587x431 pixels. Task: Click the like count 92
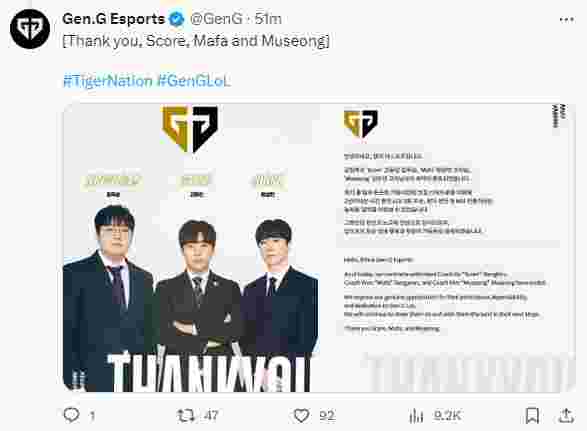pyautogui.click(x=327, y=416)
